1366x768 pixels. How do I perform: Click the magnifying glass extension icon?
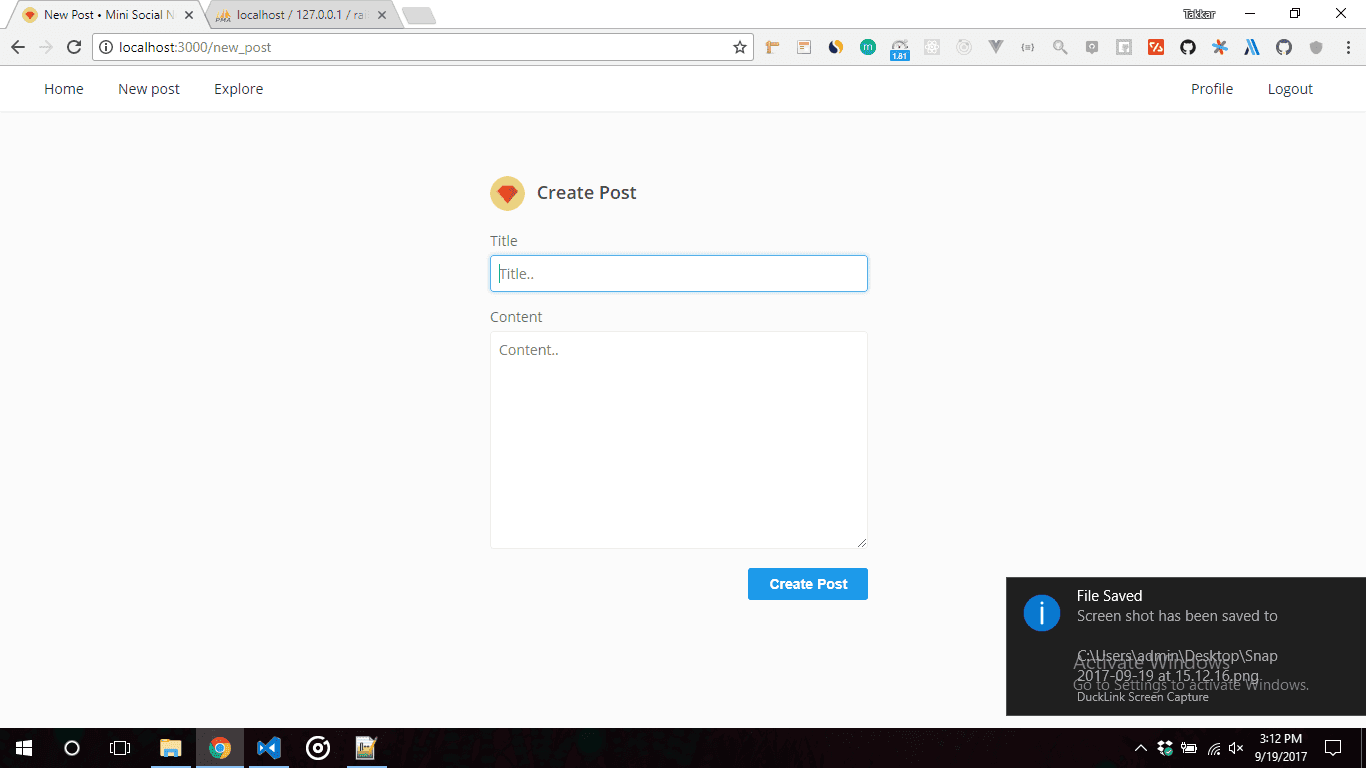[x=1060, y=47]
